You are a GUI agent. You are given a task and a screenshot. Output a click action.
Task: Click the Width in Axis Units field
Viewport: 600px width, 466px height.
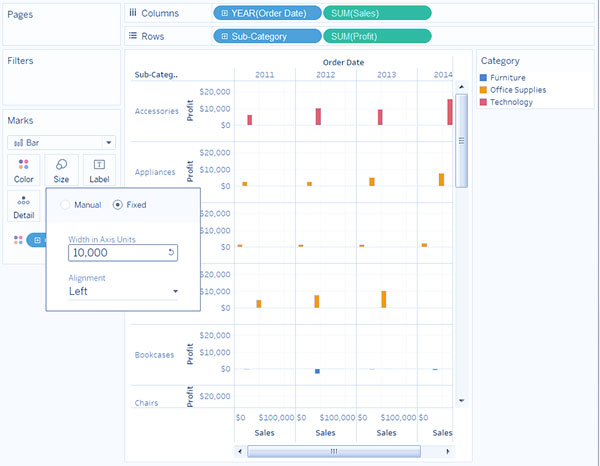click(123, 253)
